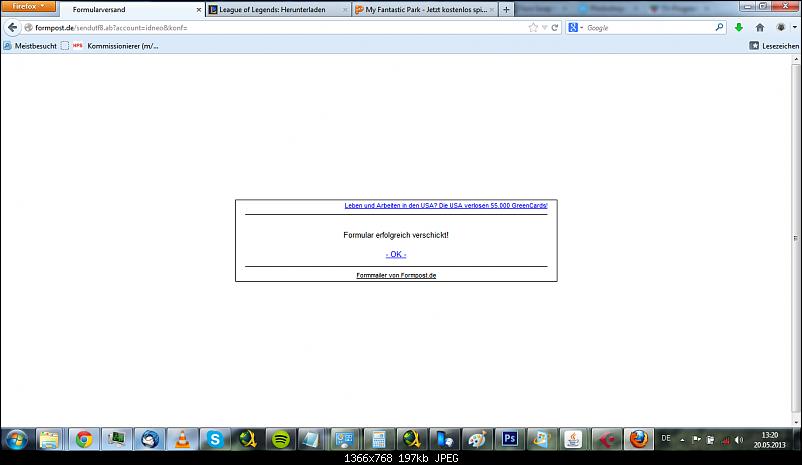Click the Formmailer von Formpost.de link
This screenshot has height=465, width=802.
point(396,275)
